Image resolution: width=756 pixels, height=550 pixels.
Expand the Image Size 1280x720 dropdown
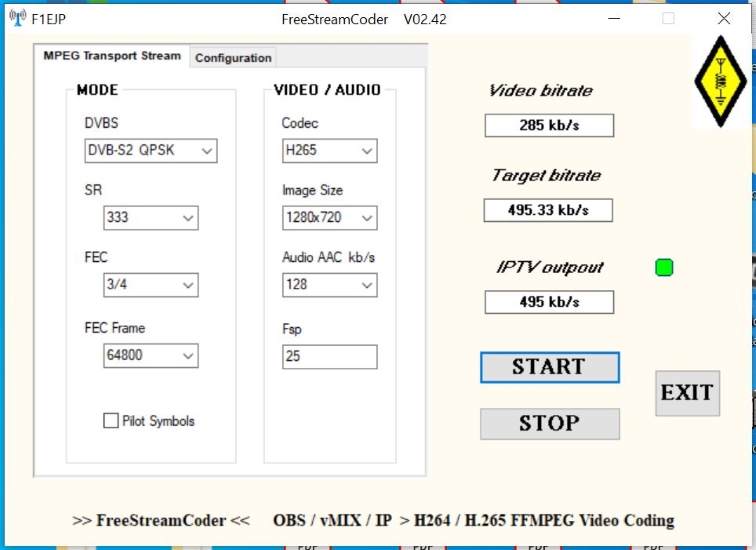coord(329,218)
